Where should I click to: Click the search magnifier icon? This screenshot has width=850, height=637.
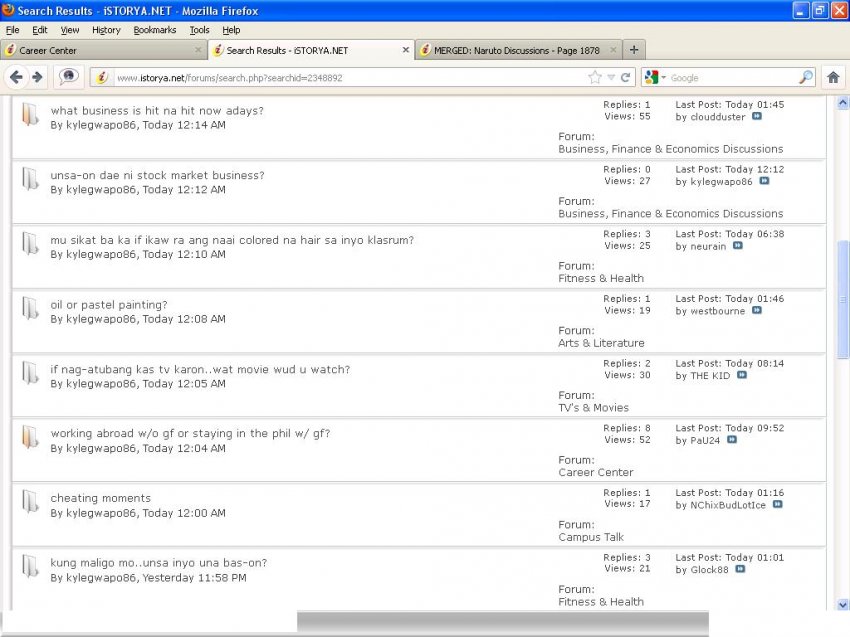tap(805, 77)
